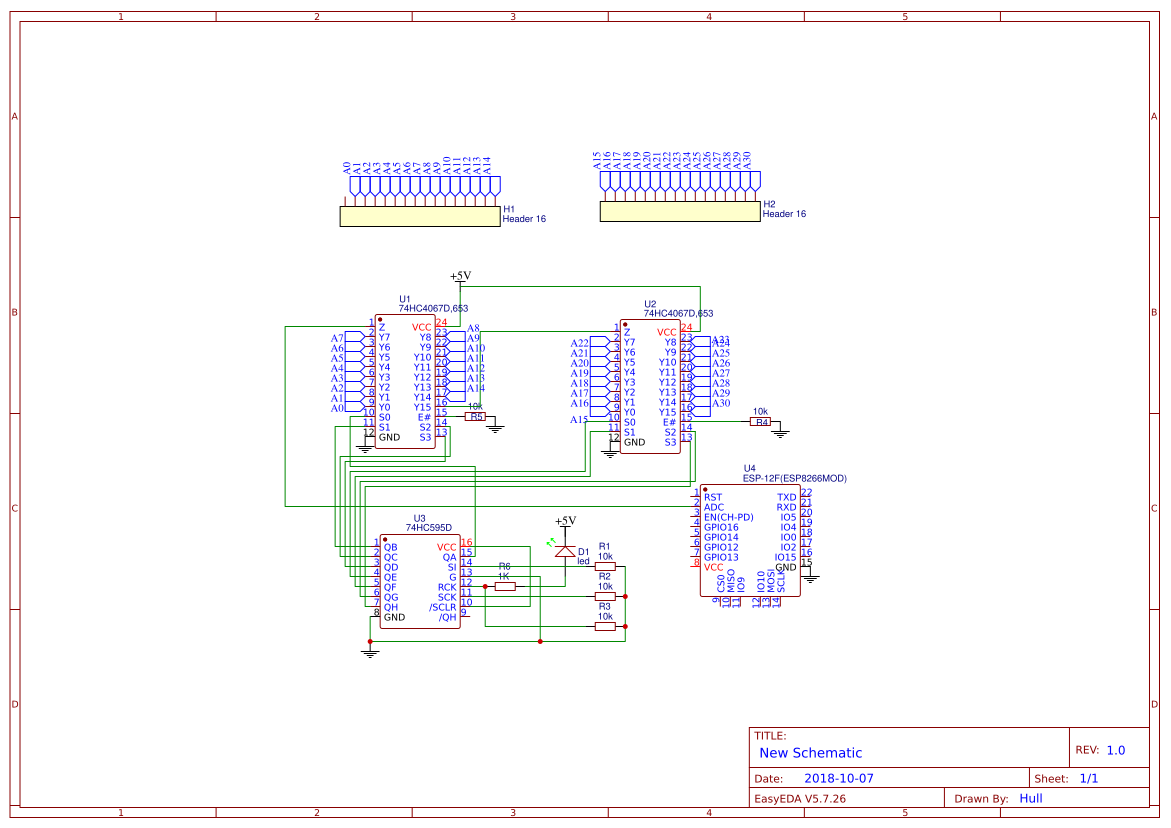1171x828 pixels.
Task: Click the Drawn By value Hull
Action: [x=1031, y=798]
